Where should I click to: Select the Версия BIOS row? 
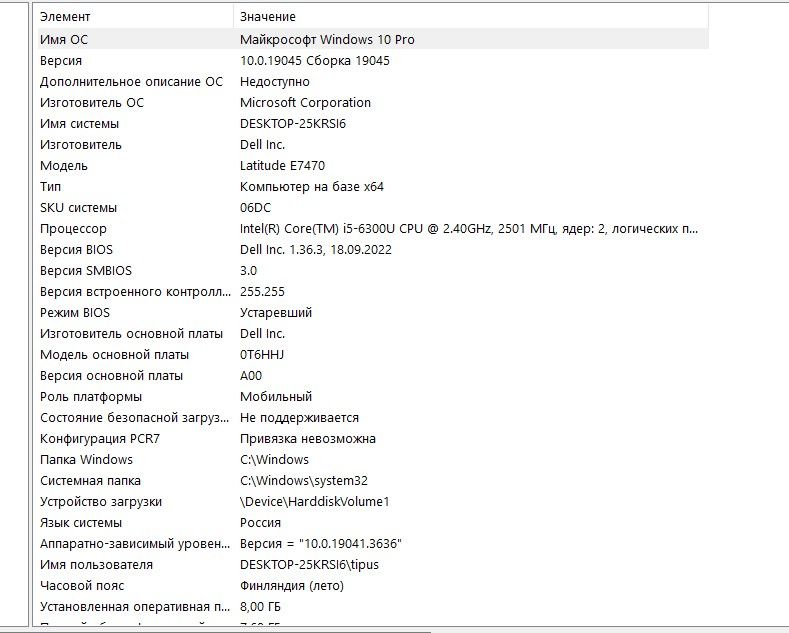[373, 250]
